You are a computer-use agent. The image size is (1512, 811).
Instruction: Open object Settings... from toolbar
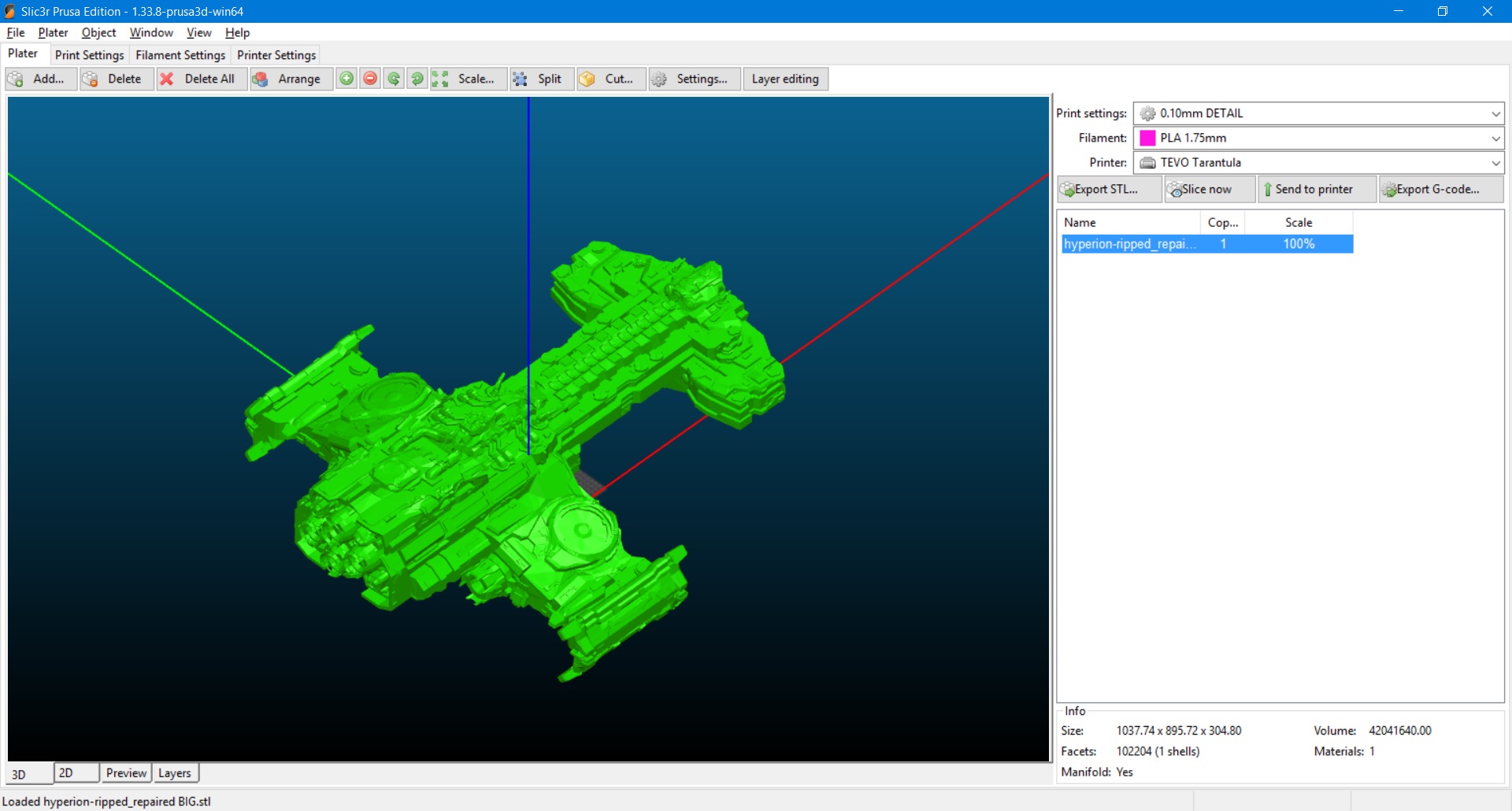click(x=695, y=79)
